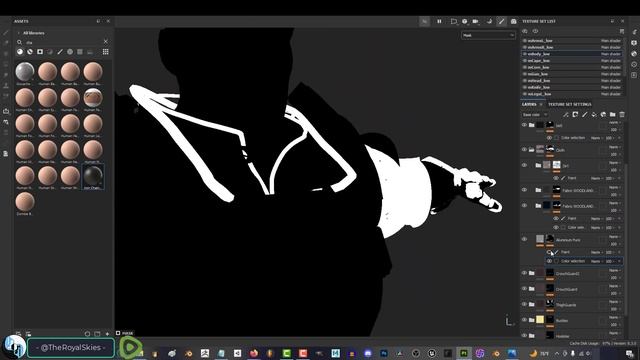Expand the belt folder icon

pyautogui.click(x=531, y=125)
